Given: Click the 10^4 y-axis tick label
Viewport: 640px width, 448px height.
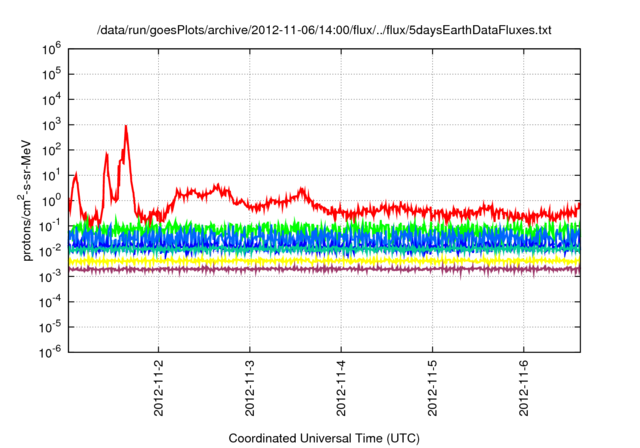Looking at the screenshot, I should click(x=51, y=100).
